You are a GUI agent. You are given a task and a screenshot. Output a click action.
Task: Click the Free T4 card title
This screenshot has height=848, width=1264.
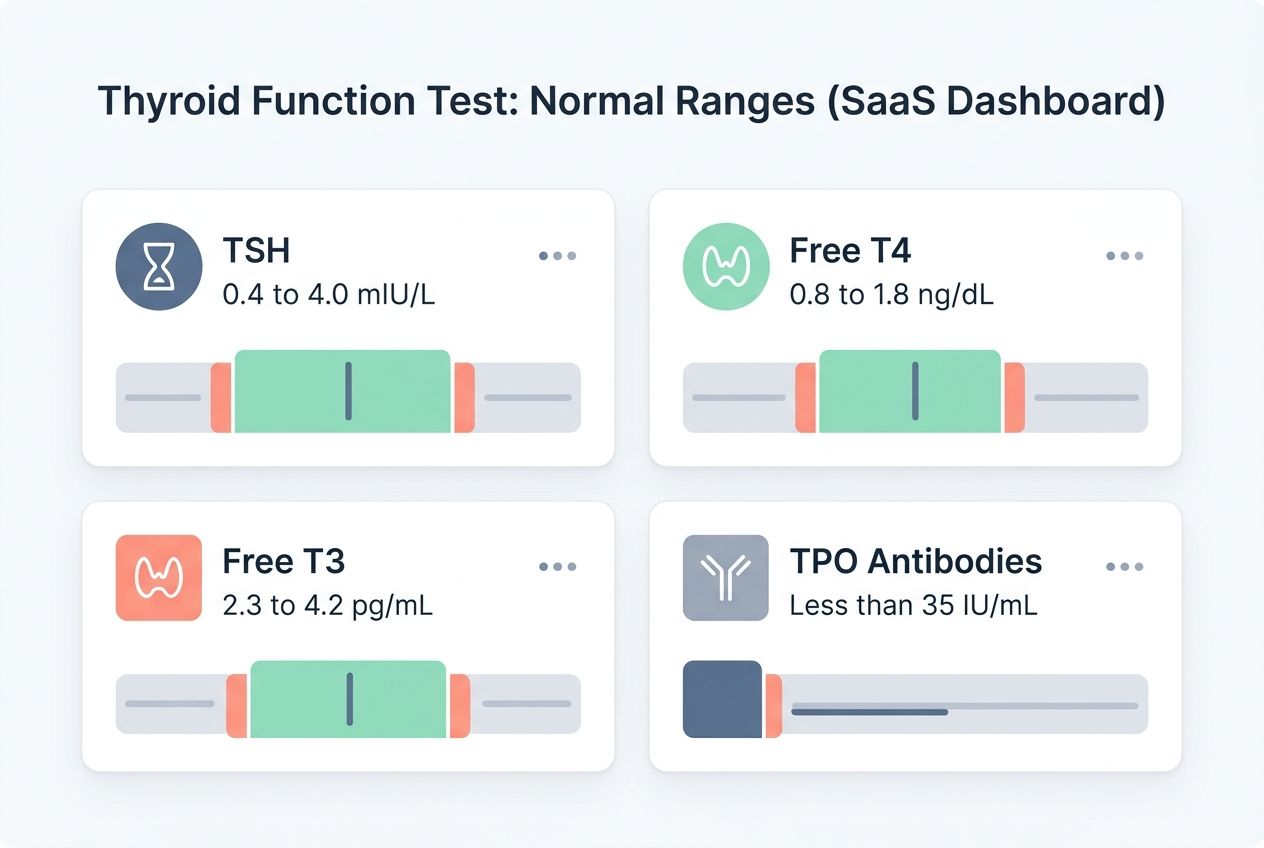[x=850, y=250]
